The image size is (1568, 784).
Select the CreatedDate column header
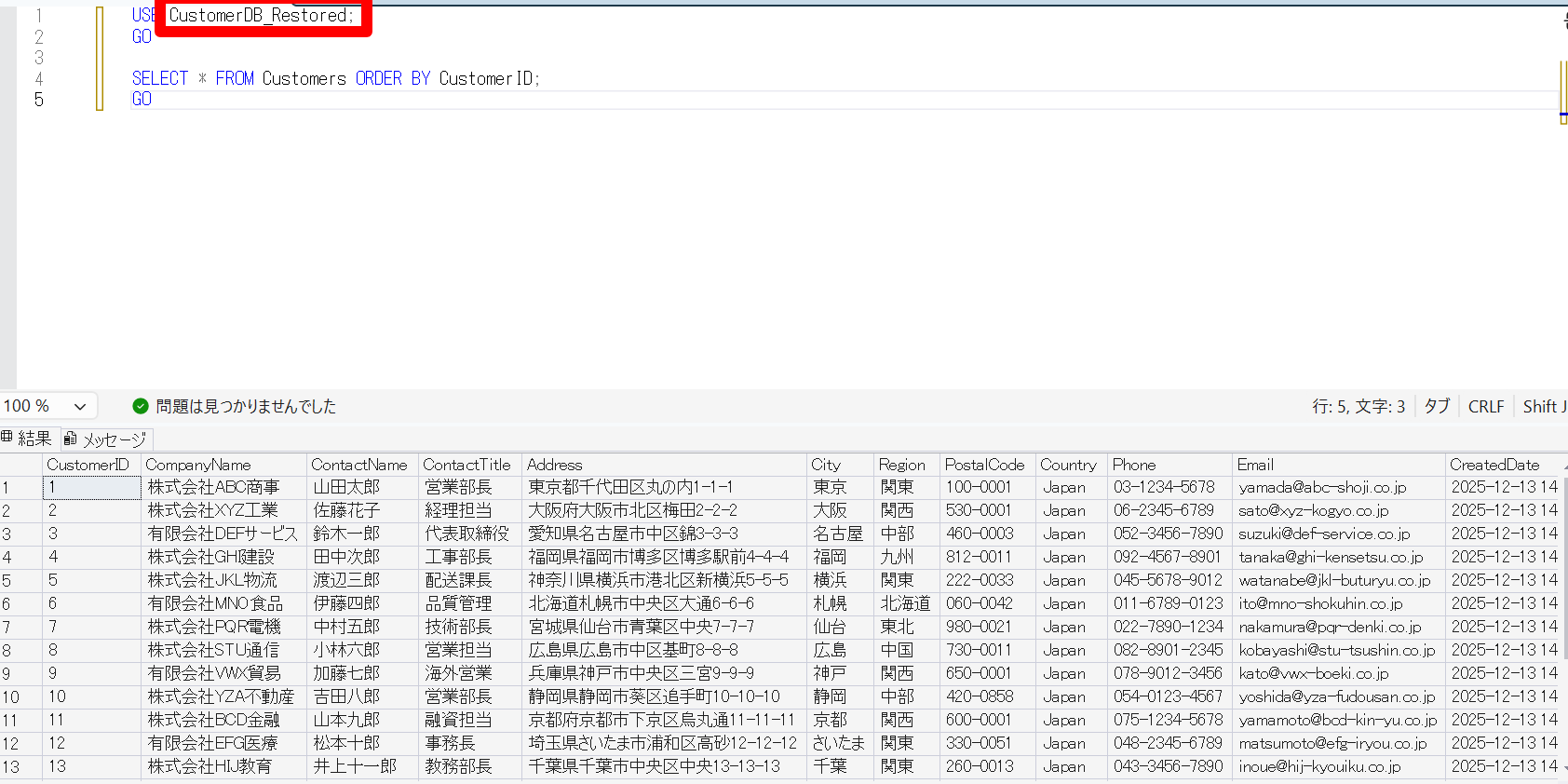[1506, 465]
